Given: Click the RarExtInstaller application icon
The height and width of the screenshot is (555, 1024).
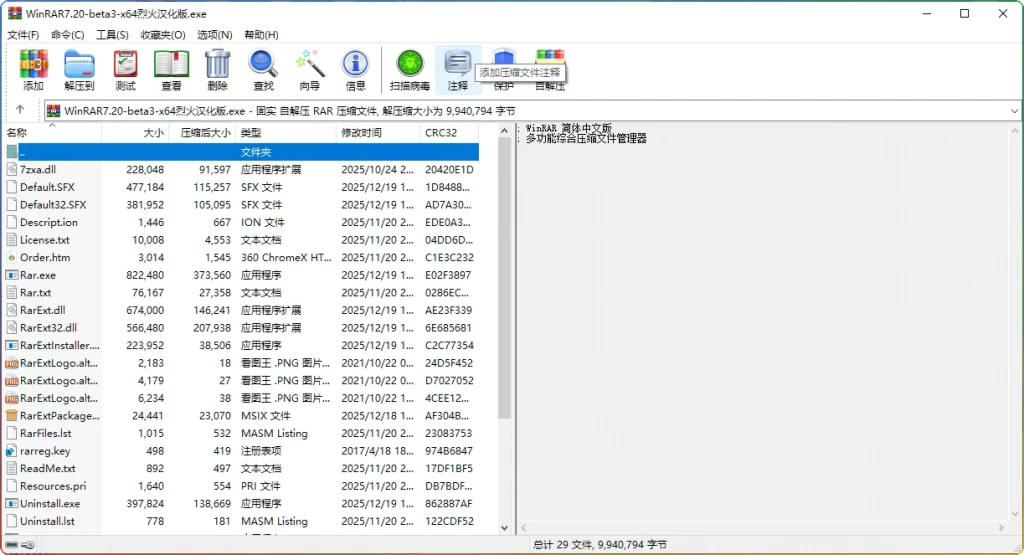Looking at the screenshot, I should coord(12,345).
